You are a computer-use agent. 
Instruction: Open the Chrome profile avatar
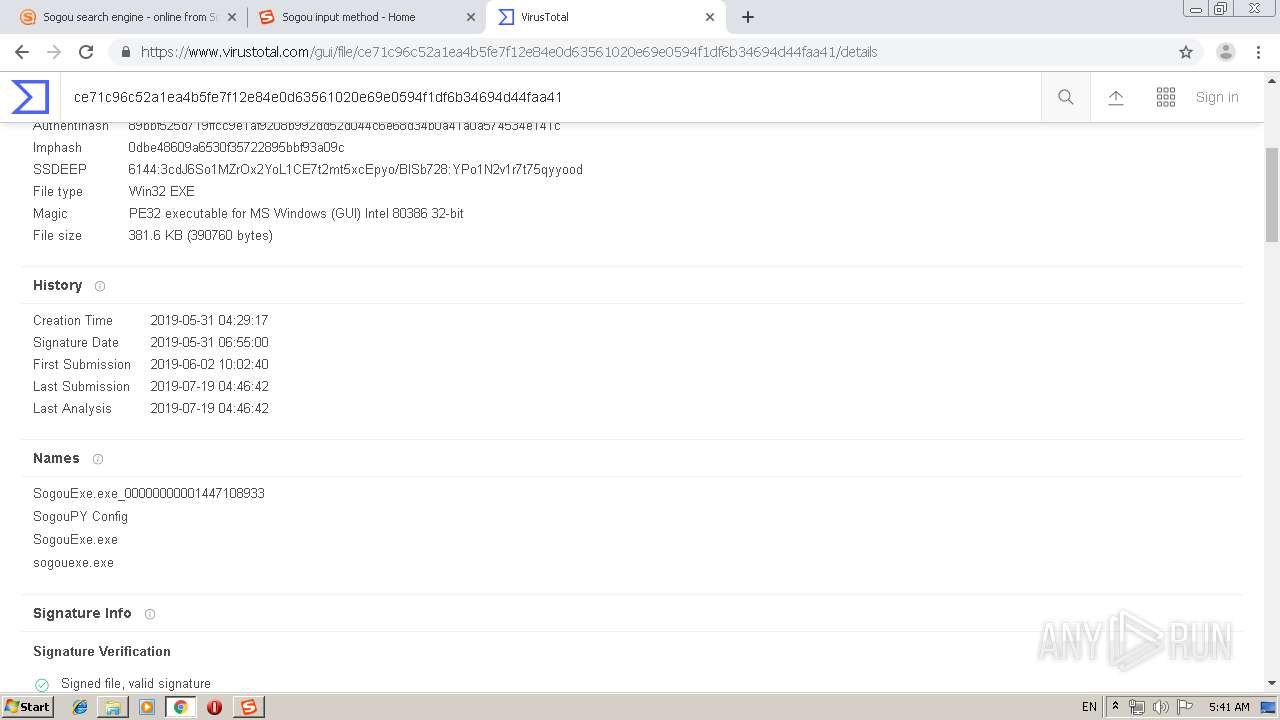point(1226,52)
